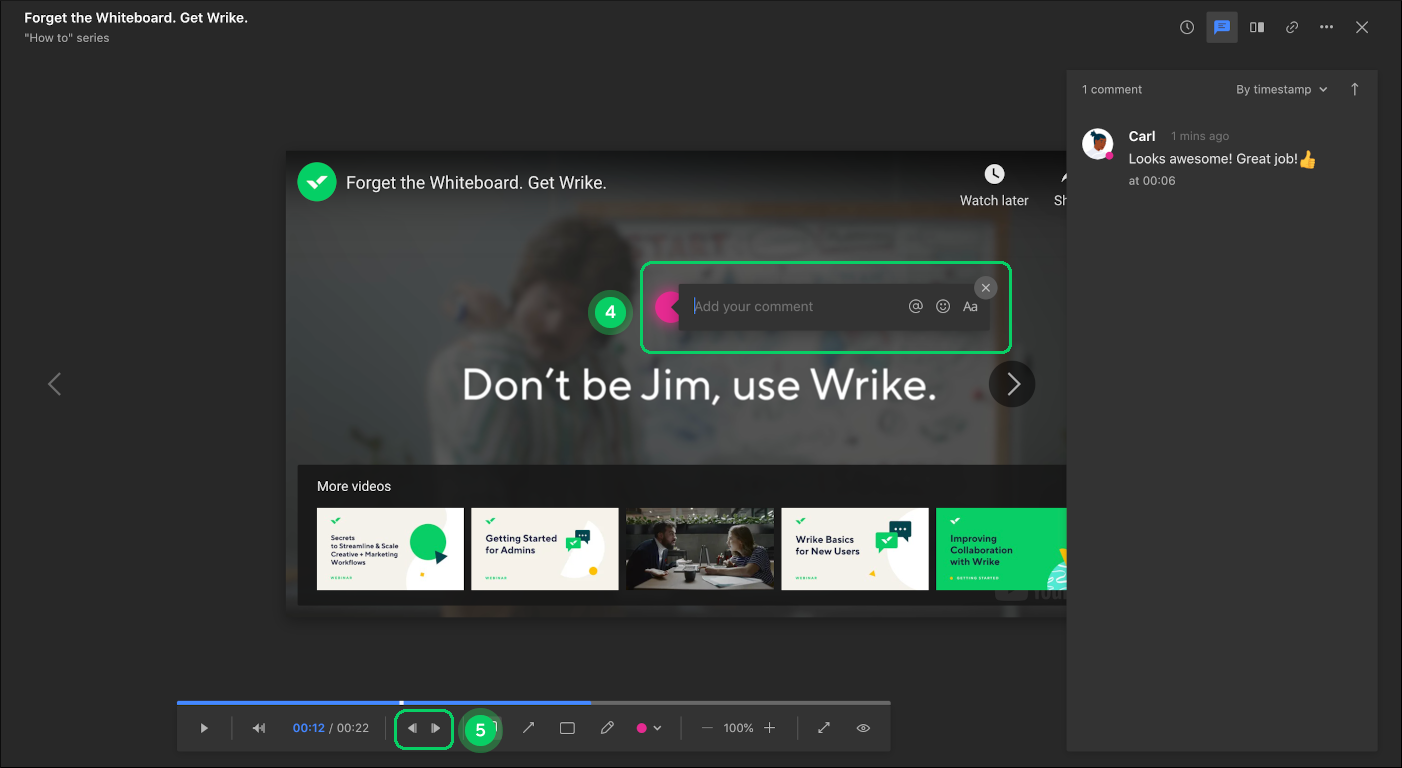1402x768 pixels.
Task: Open the By timestamp sort dropdown
Action: 1282,89
